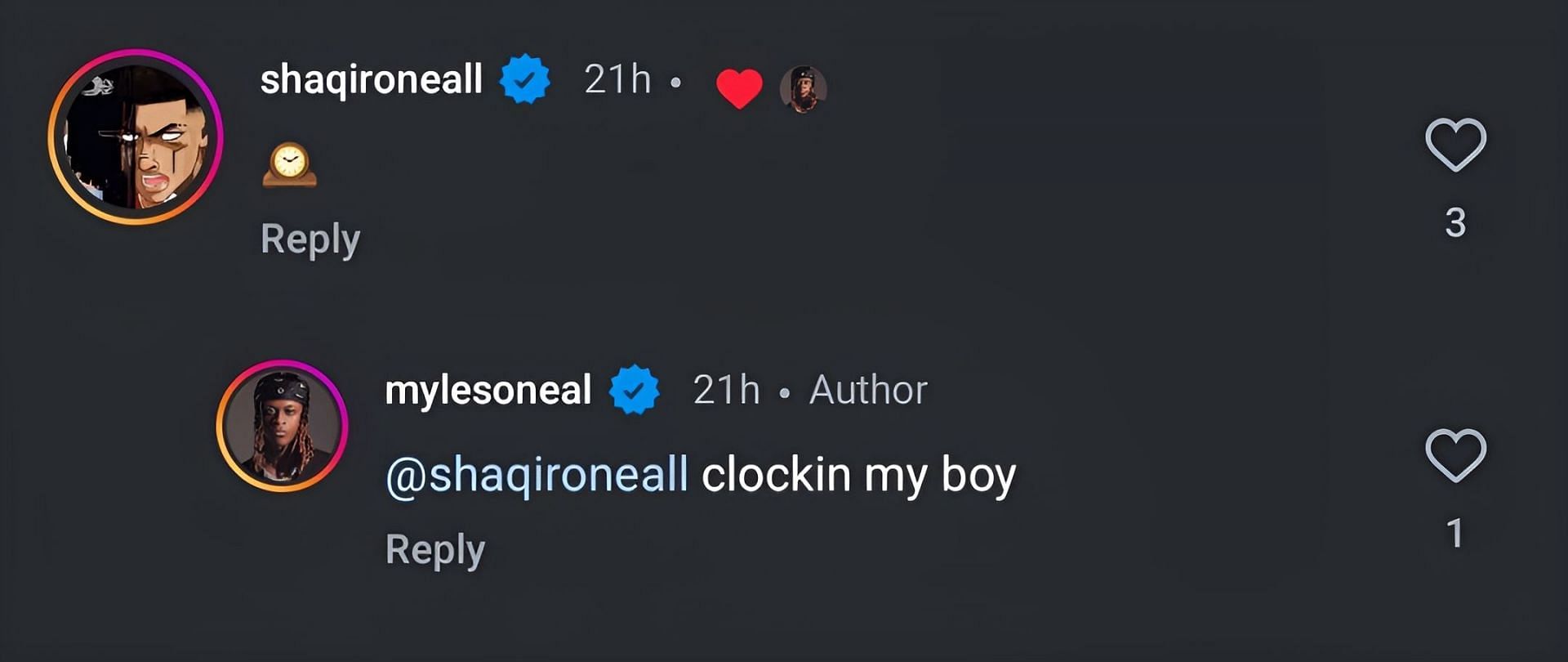This screenshot has width=1568, height=662.
Task: Reply to shaqironeall's comment
Action: pyautogui.click(x=310, y=239)
